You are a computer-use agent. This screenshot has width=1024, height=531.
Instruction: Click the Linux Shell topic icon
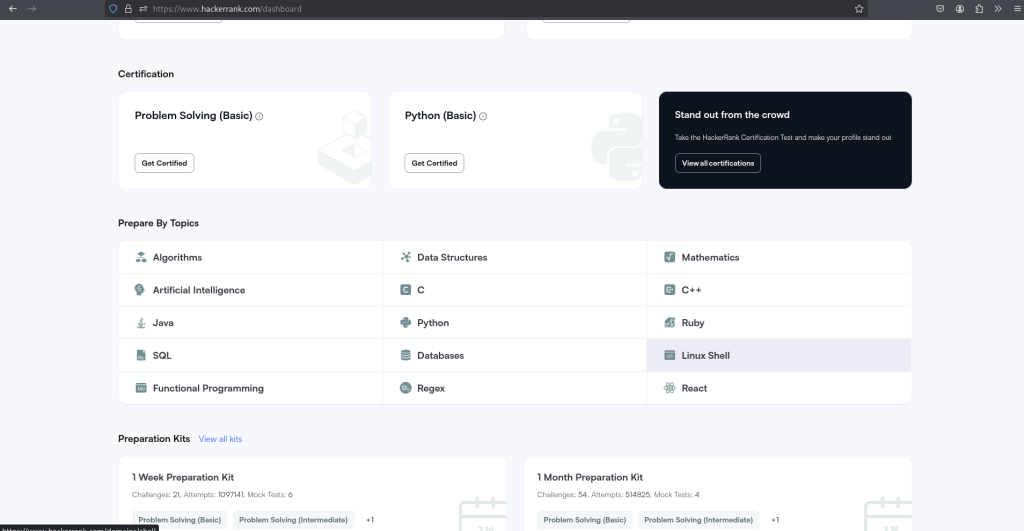669,355
